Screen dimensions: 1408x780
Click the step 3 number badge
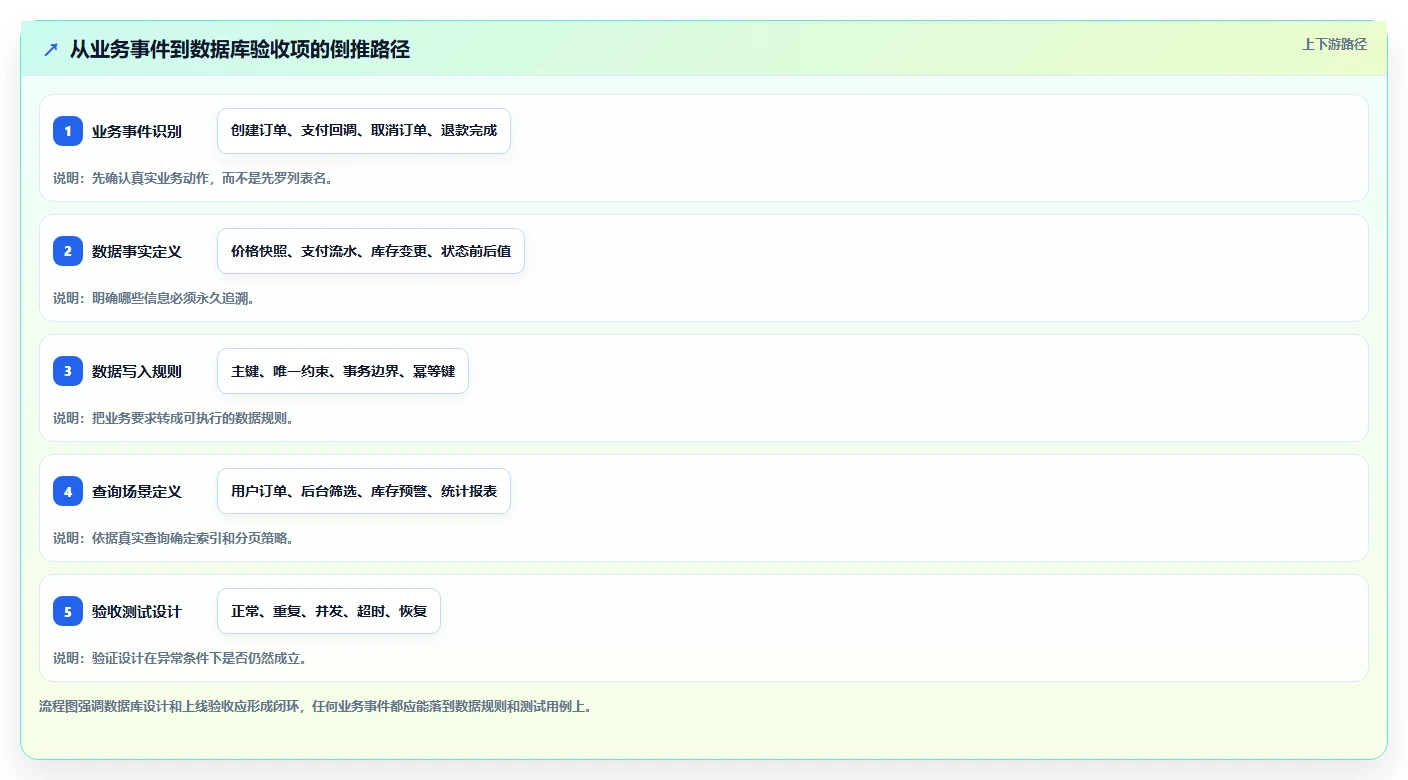[x=68, y=371]
